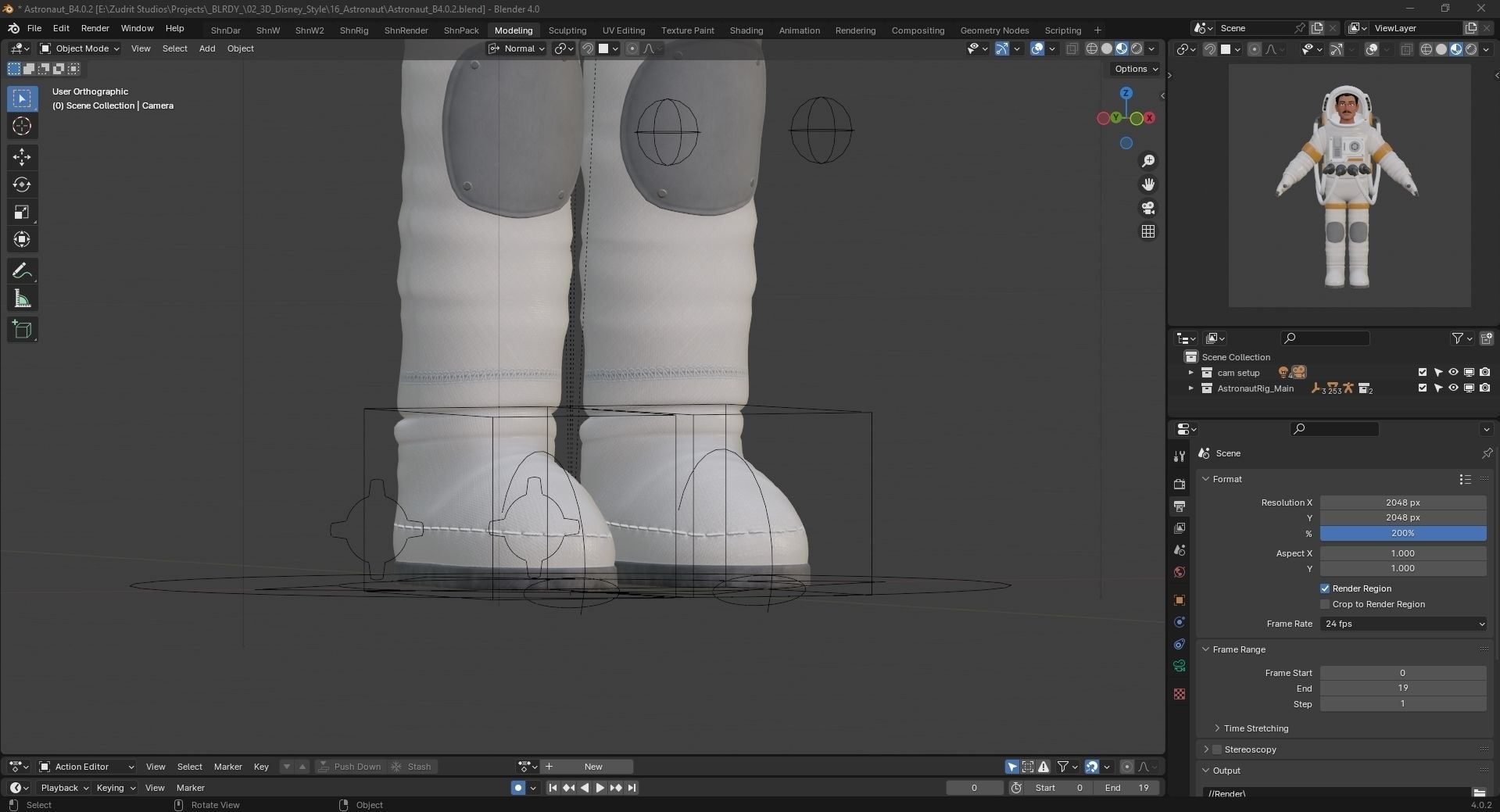Expand the cam setup collection
Screen dimensions: 1500x812
[x=1191, y=373]
